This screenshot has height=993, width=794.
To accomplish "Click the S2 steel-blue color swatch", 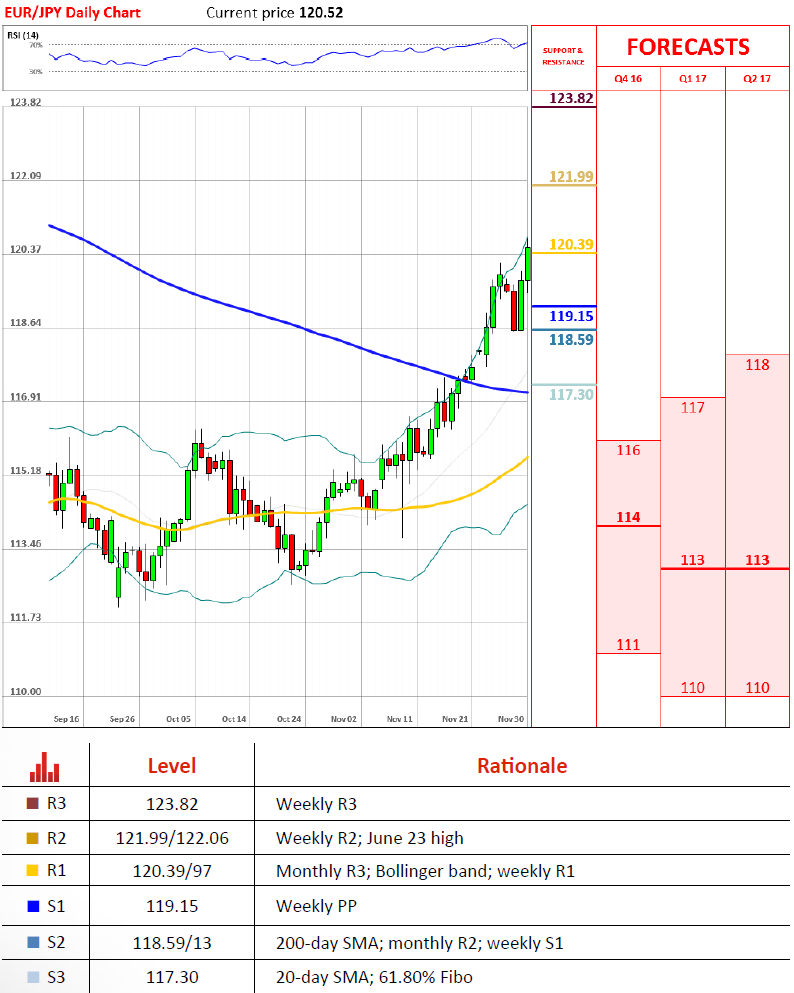I will 33,942.
